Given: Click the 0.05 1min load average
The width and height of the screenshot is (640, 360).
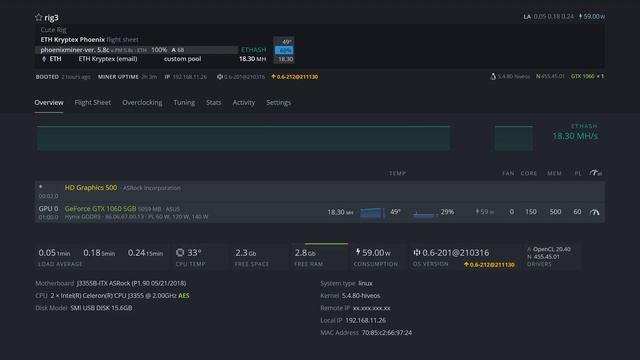Looking at the screenshot, I should coord(54,253).
